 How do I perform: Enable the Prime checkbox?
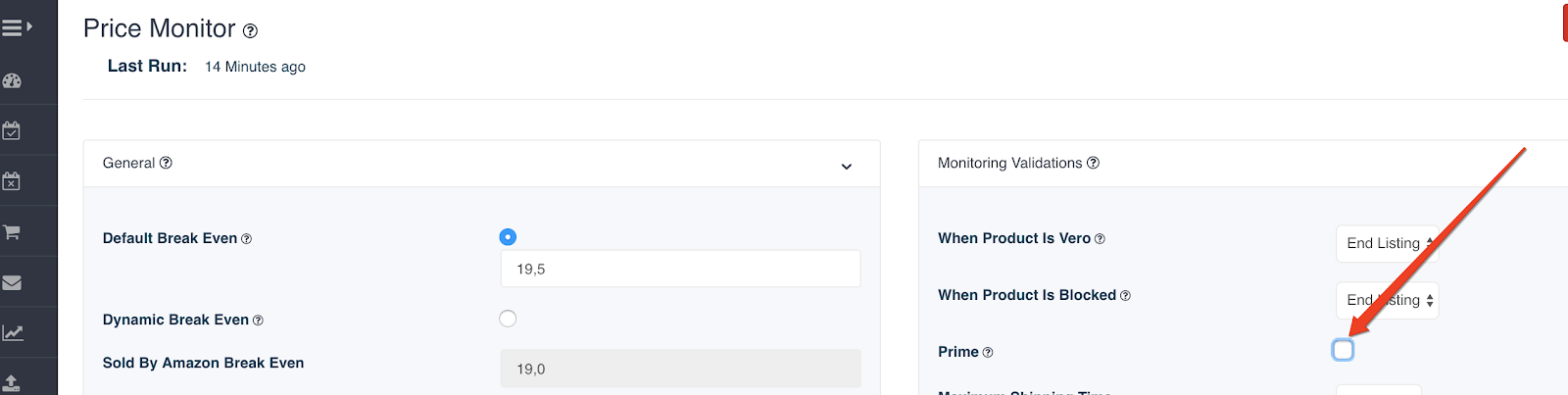pyautogui.click(x=1343, y=350)
